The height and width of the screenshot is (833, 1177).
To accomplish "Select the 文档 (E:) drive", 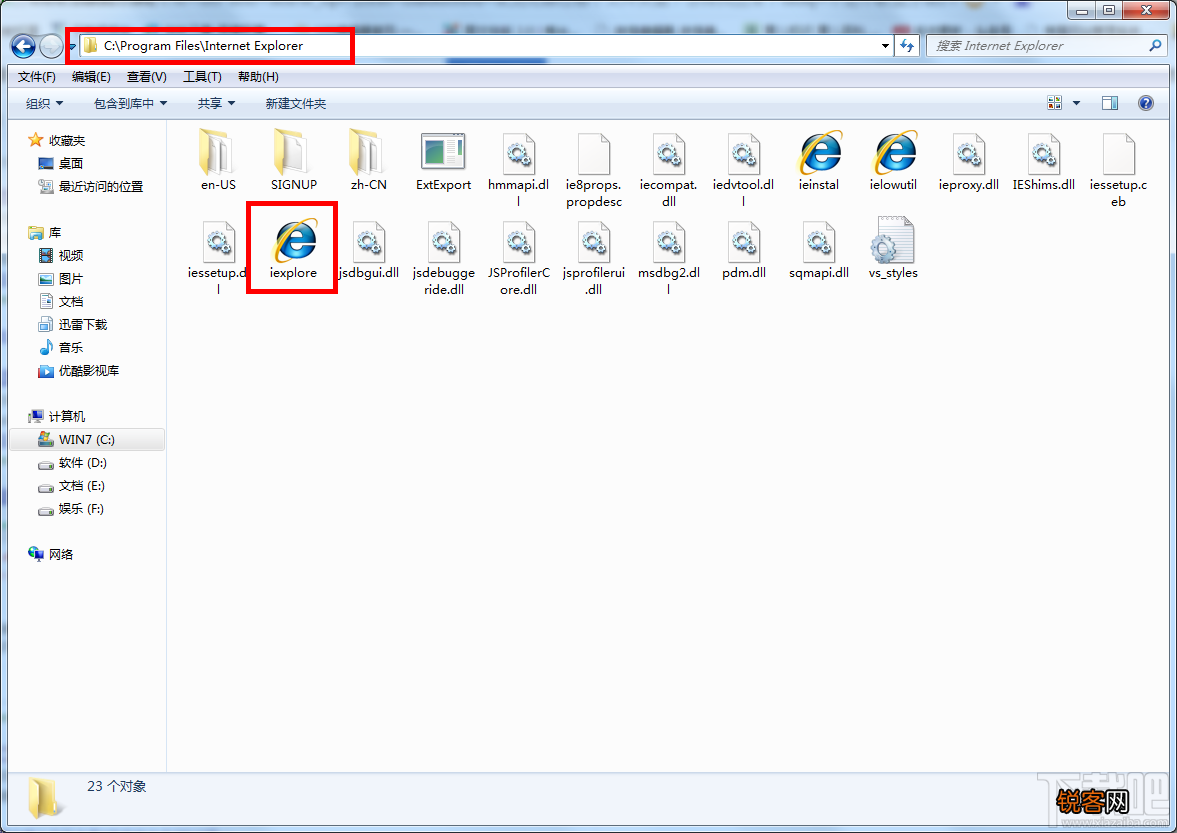I will tap(72, 486).
